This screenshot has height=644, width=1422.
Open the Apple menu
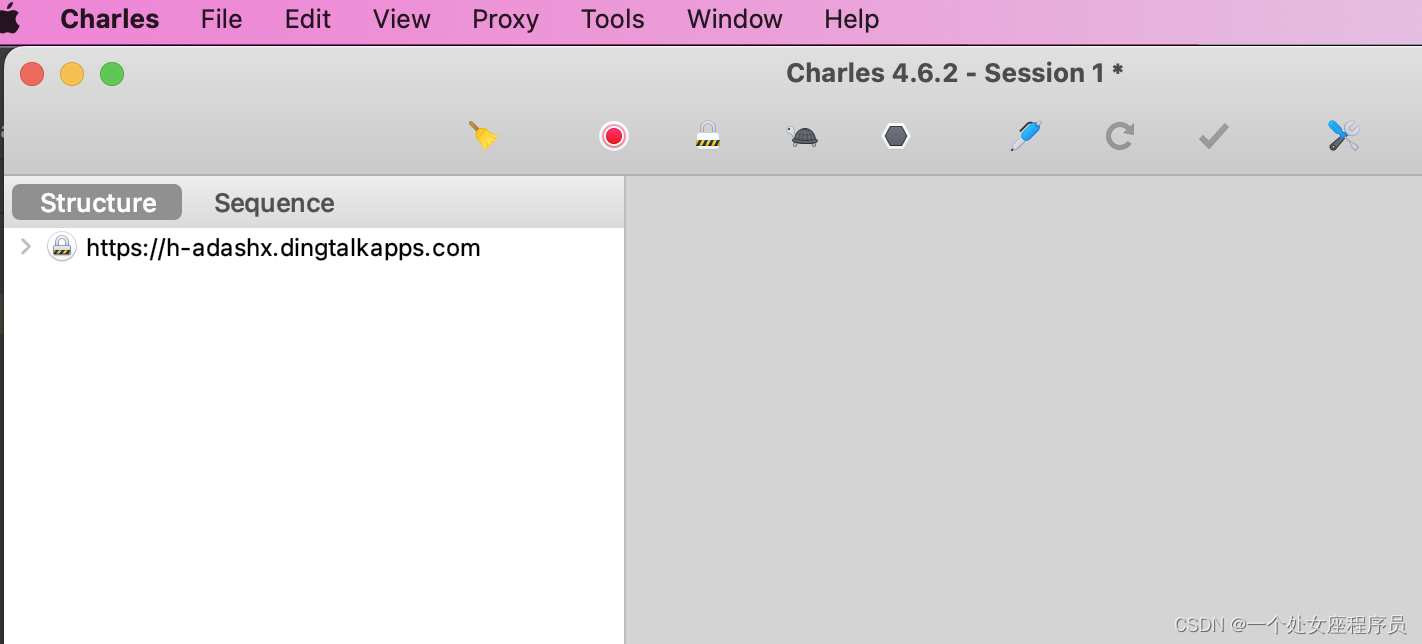coord(9,18)
